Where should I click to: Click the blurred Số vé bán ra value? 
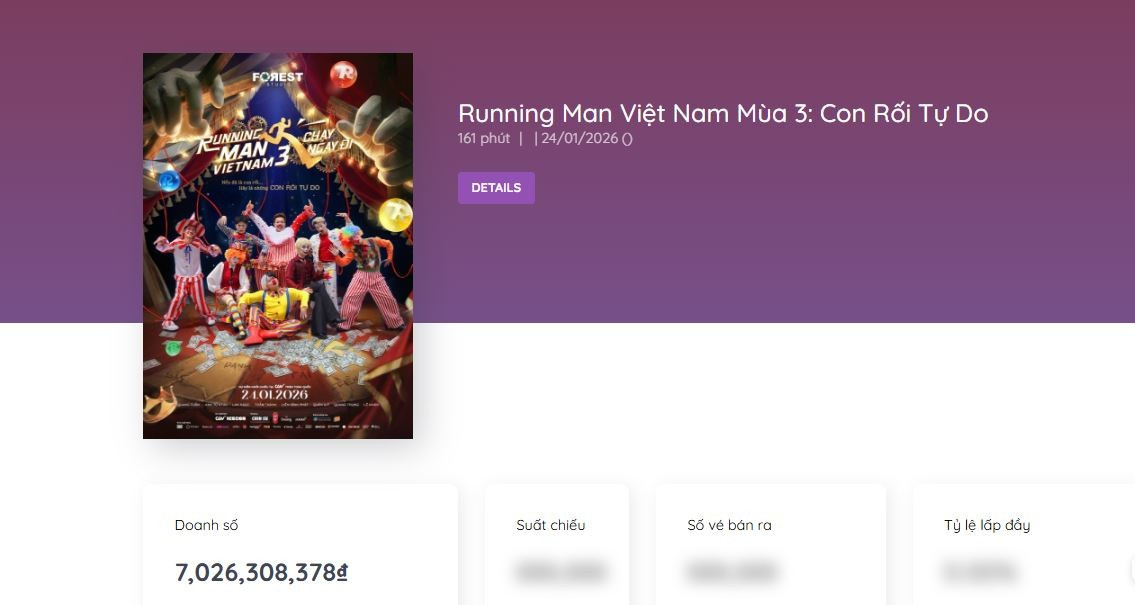[733, 572]
